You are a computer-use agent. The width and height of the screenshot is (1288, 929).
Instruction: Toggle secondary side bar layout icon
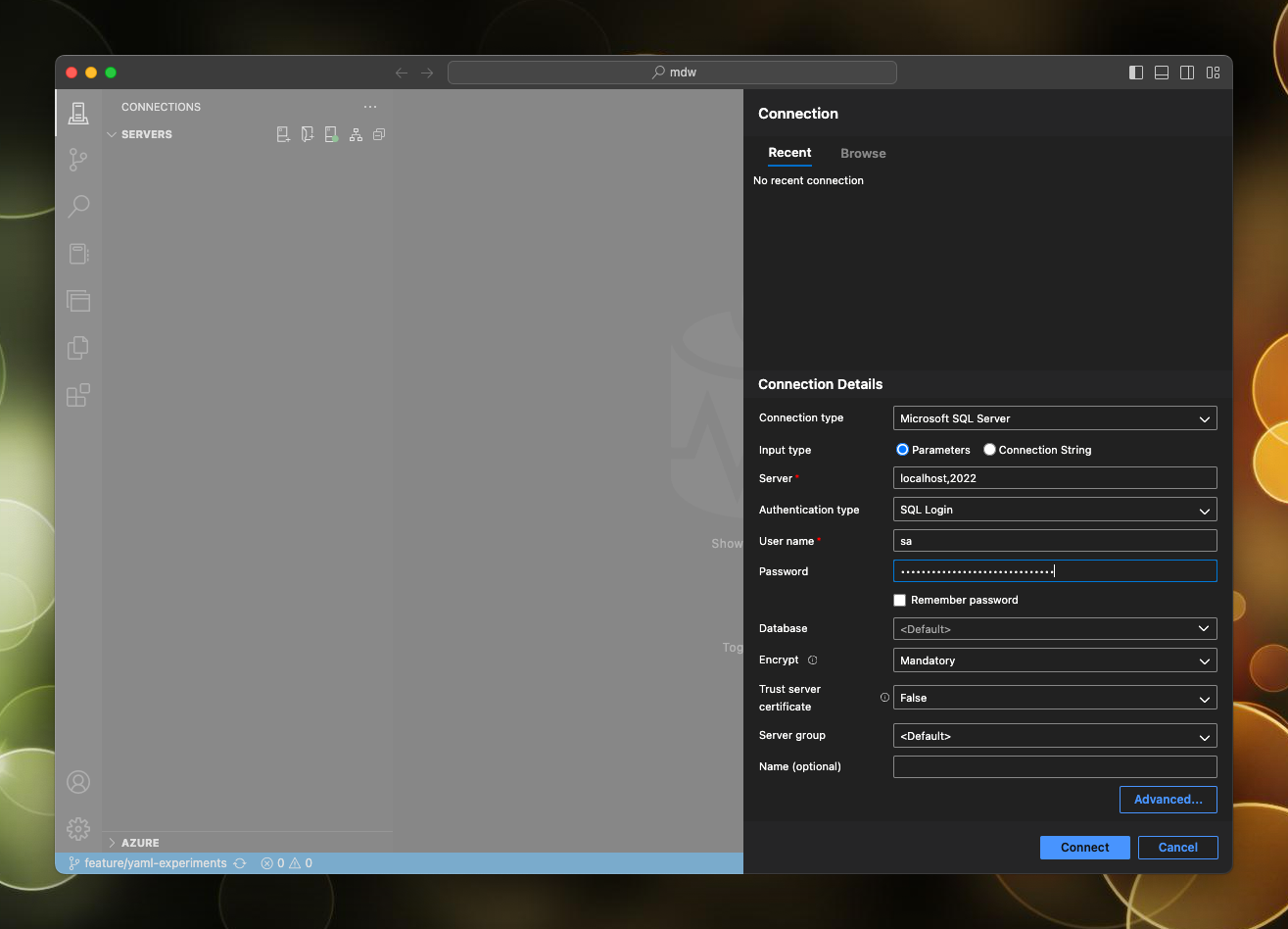pos(1187,73)
